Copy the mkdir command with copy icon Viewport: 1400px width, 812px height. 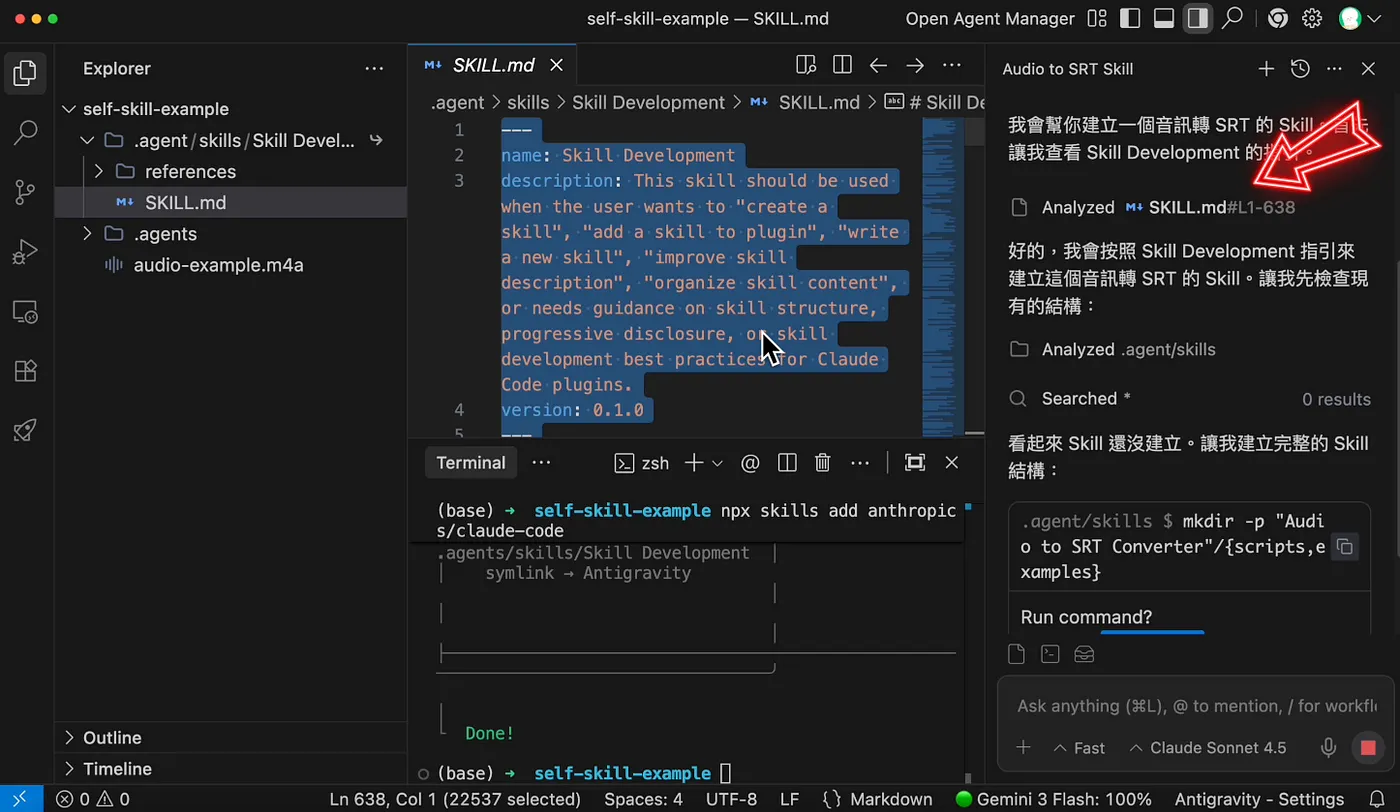click(1345, 547)
